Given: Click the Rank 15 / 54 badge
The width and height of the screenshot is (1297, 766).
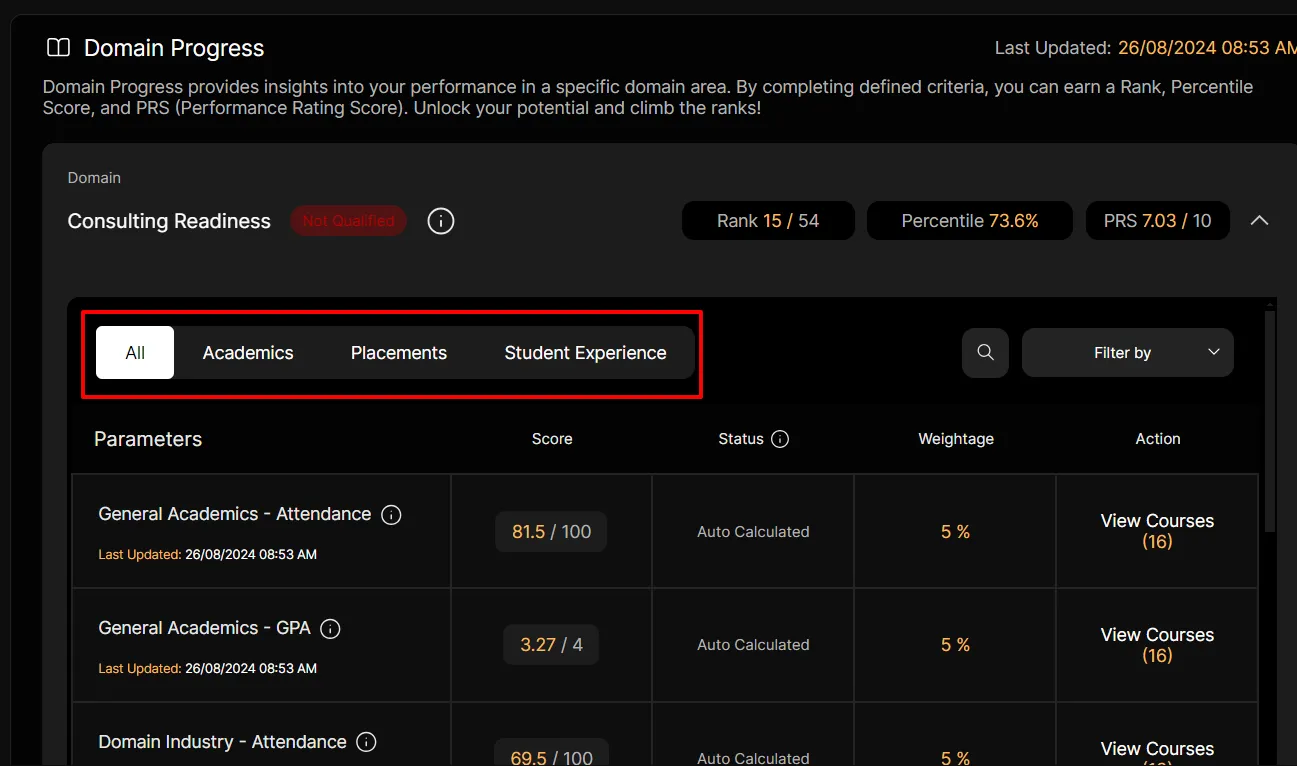Looking at the screenshot, I should coord(767,221).
